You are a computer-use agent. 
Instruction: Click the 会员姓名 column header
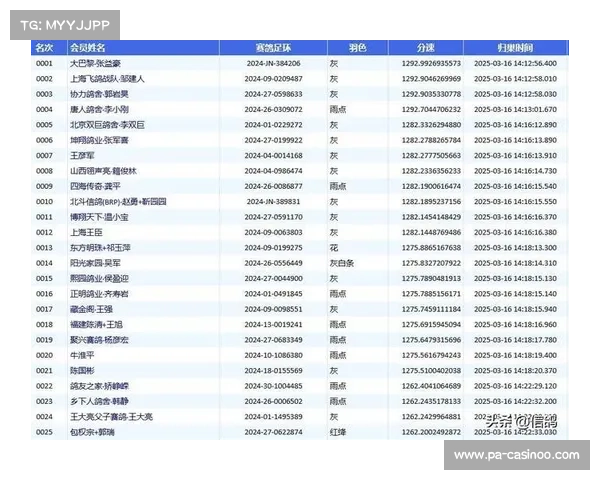point(88,48)
